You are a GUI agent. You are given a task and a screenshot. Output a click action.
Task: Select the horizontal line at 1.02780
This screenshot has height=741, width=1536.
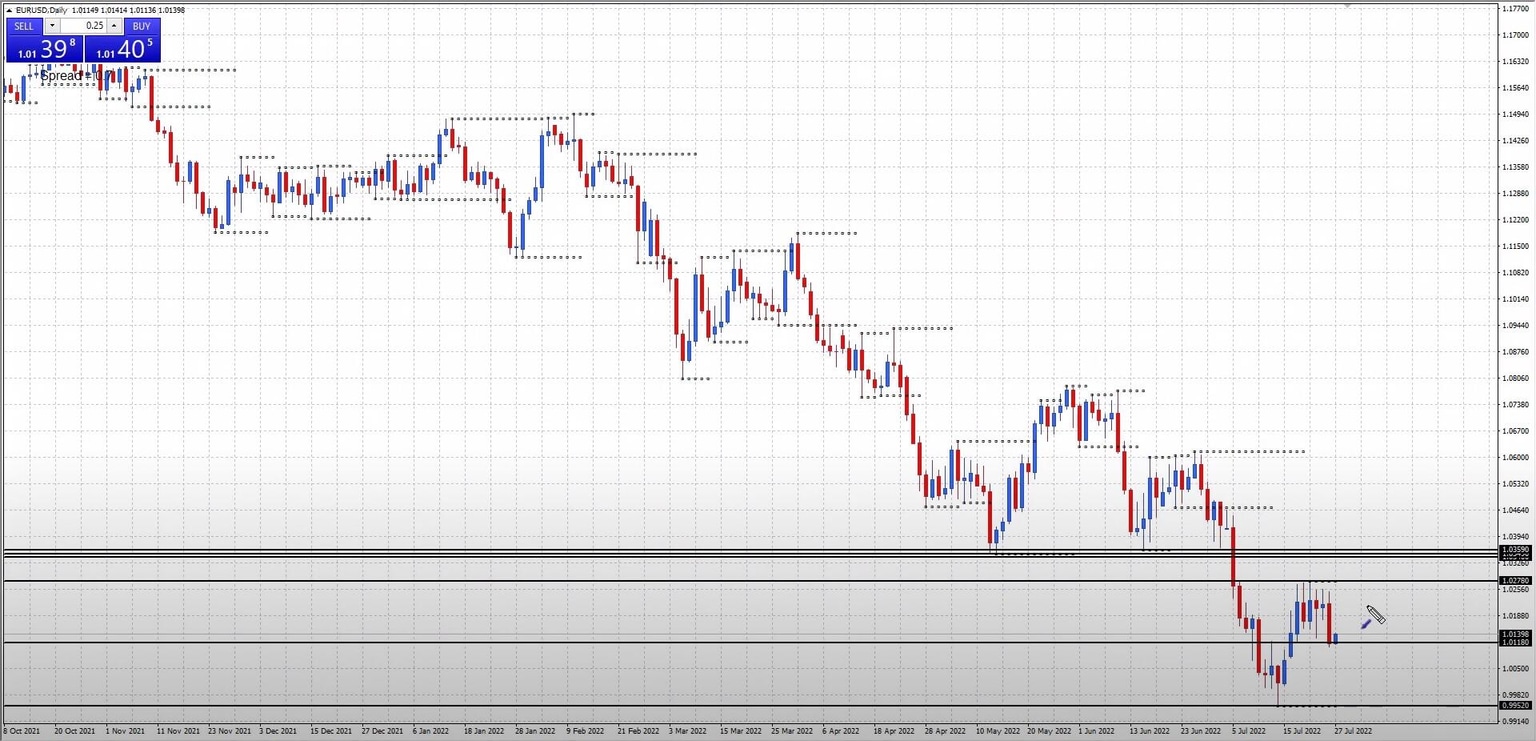coord(700,580)
